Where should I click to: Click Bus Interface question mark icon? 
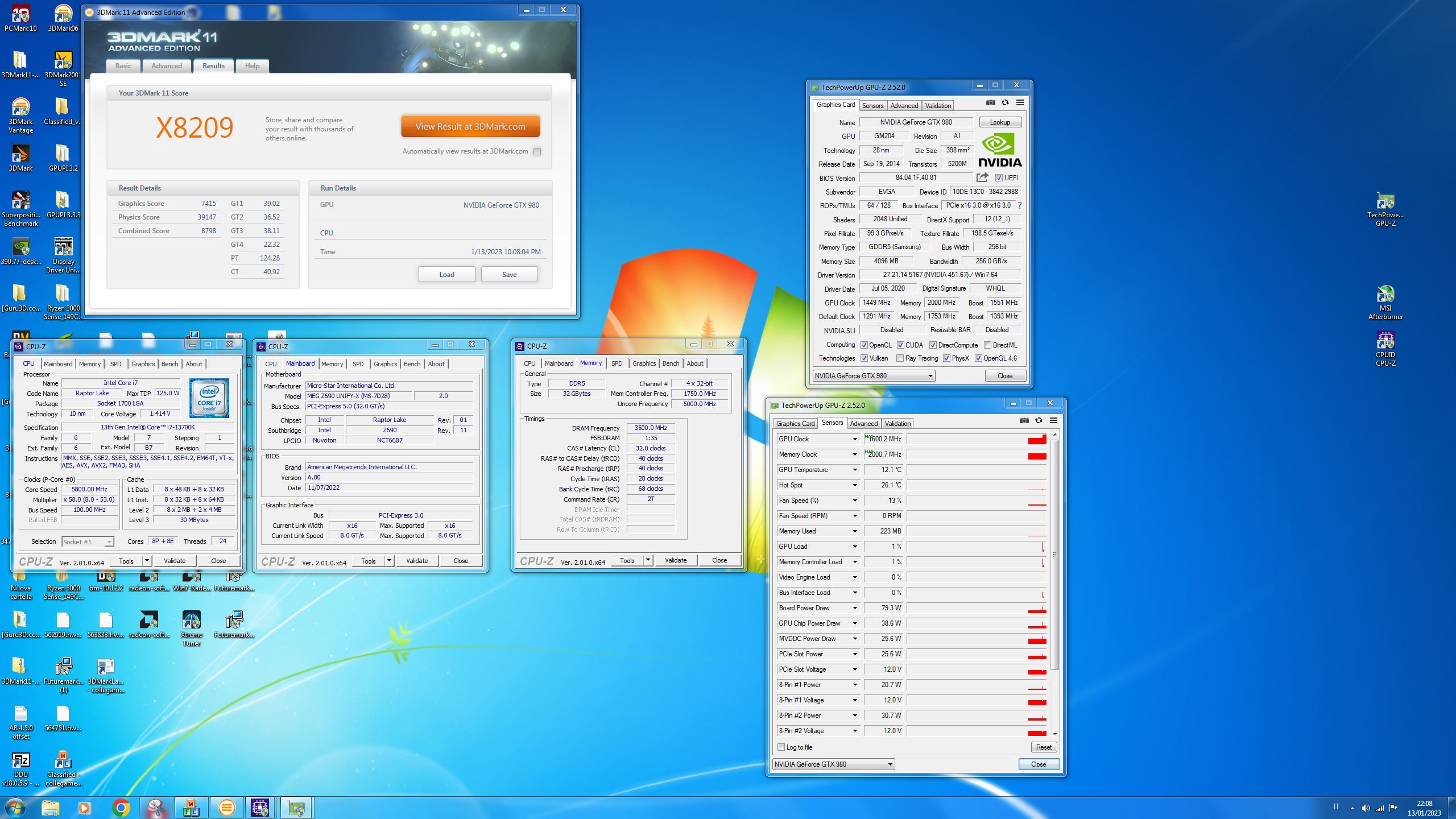[x=1019, y=205]
